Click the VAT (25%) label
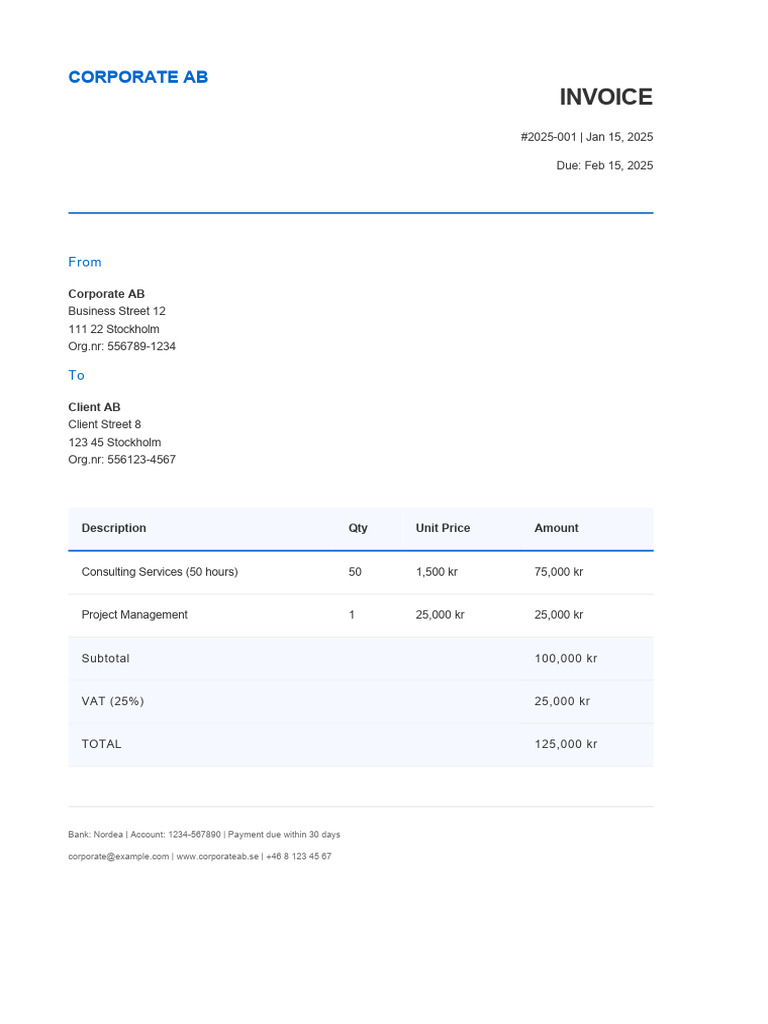 click(113, 701)
